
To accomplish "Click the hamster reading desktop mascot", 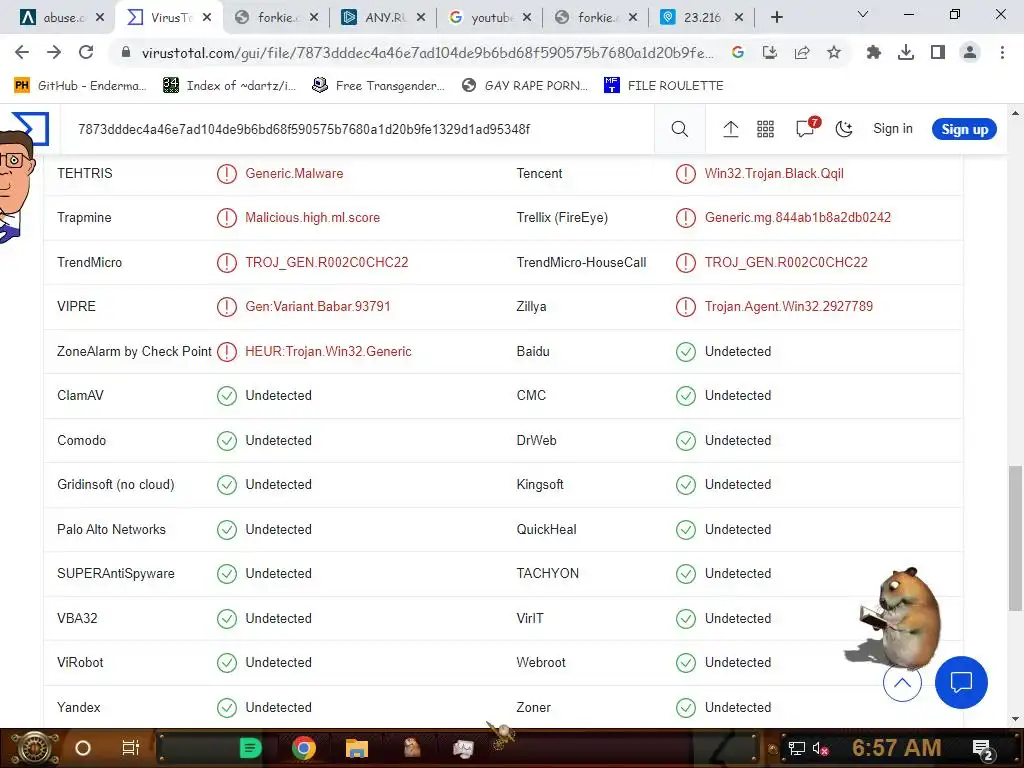I will click(894, 616).
